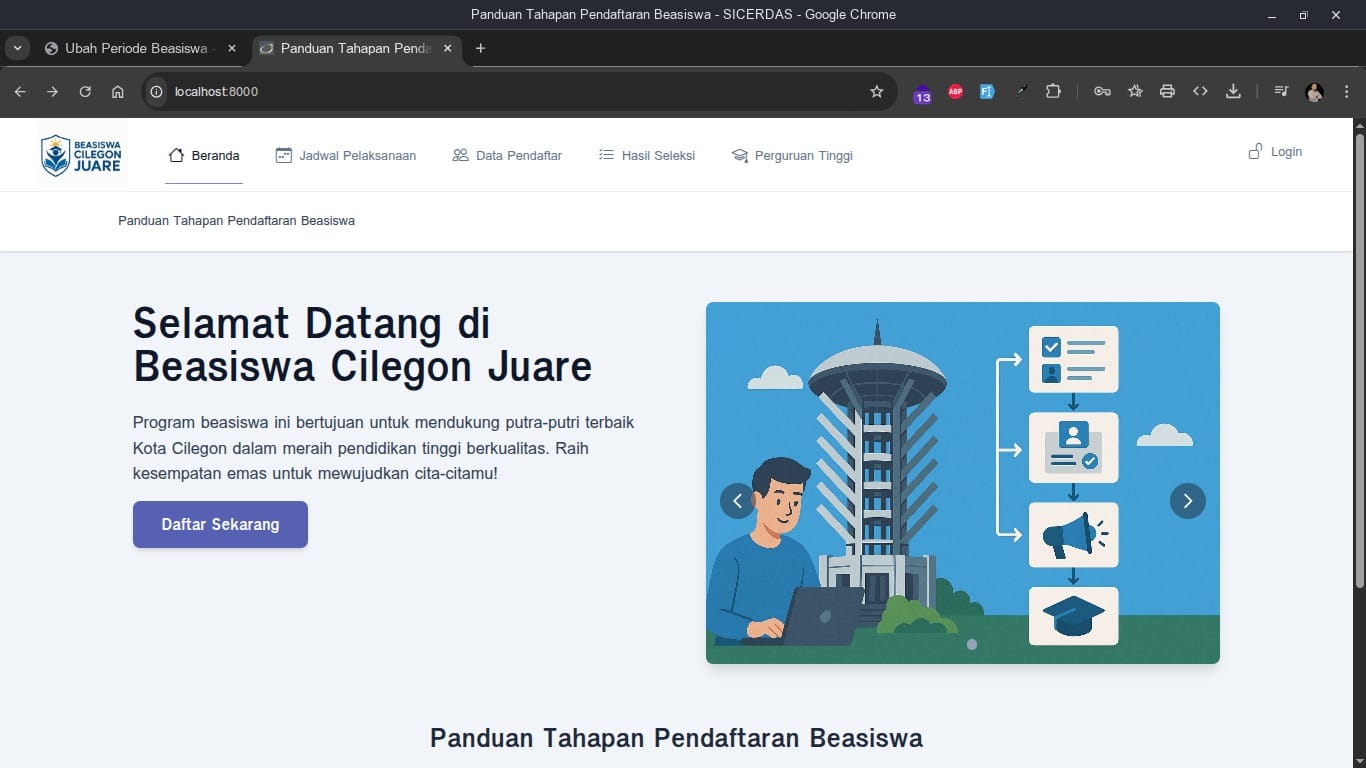Bookmark this page with the star icon
Screen dimensions: 1366x768
point(877,92)
